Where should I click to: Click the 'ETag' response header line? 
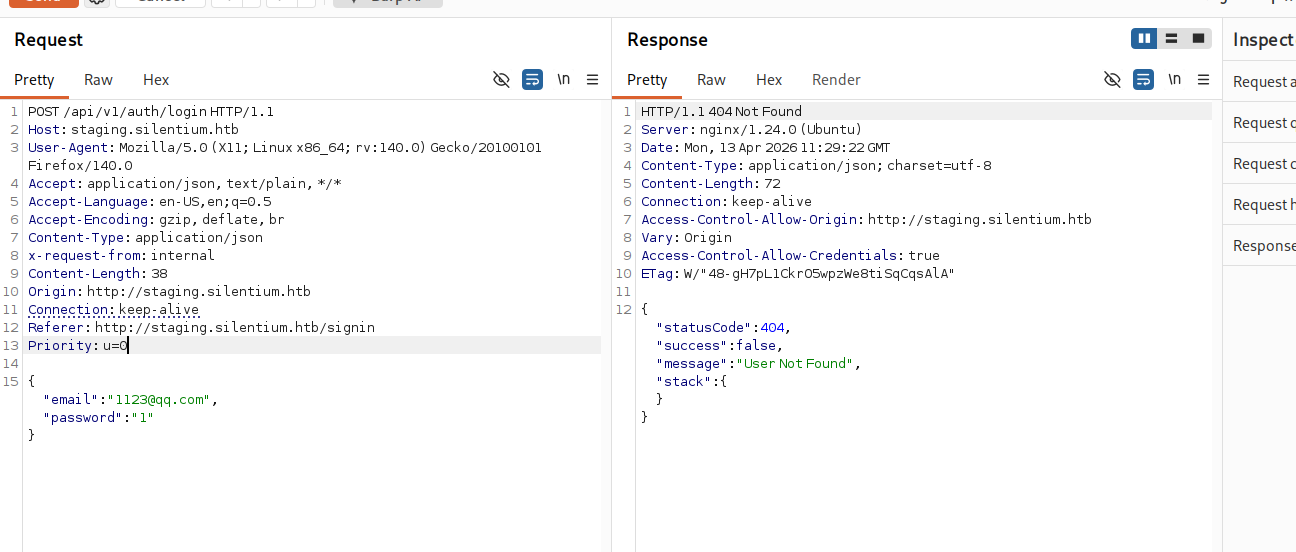pyautogui.click(x=798, y=274)
